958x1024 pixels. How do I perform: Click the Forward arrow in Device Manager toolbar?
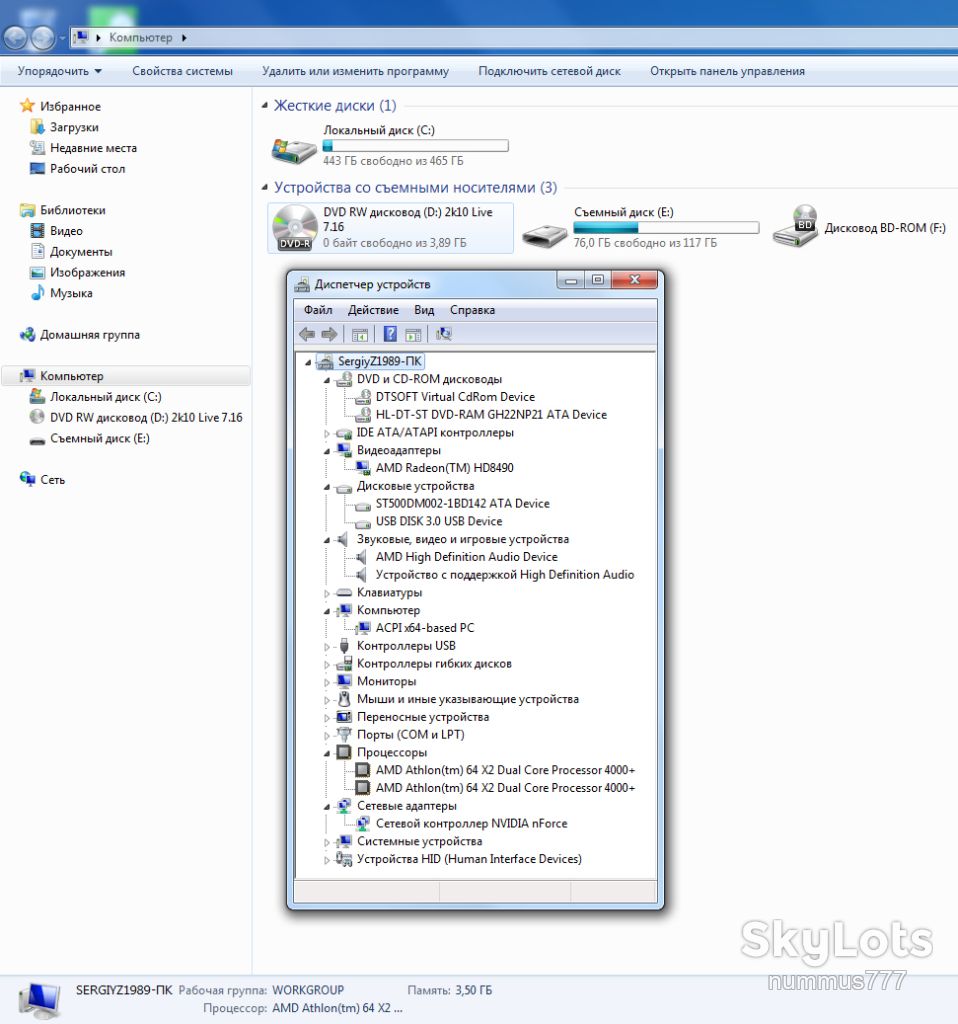click(x=329, y=334)
